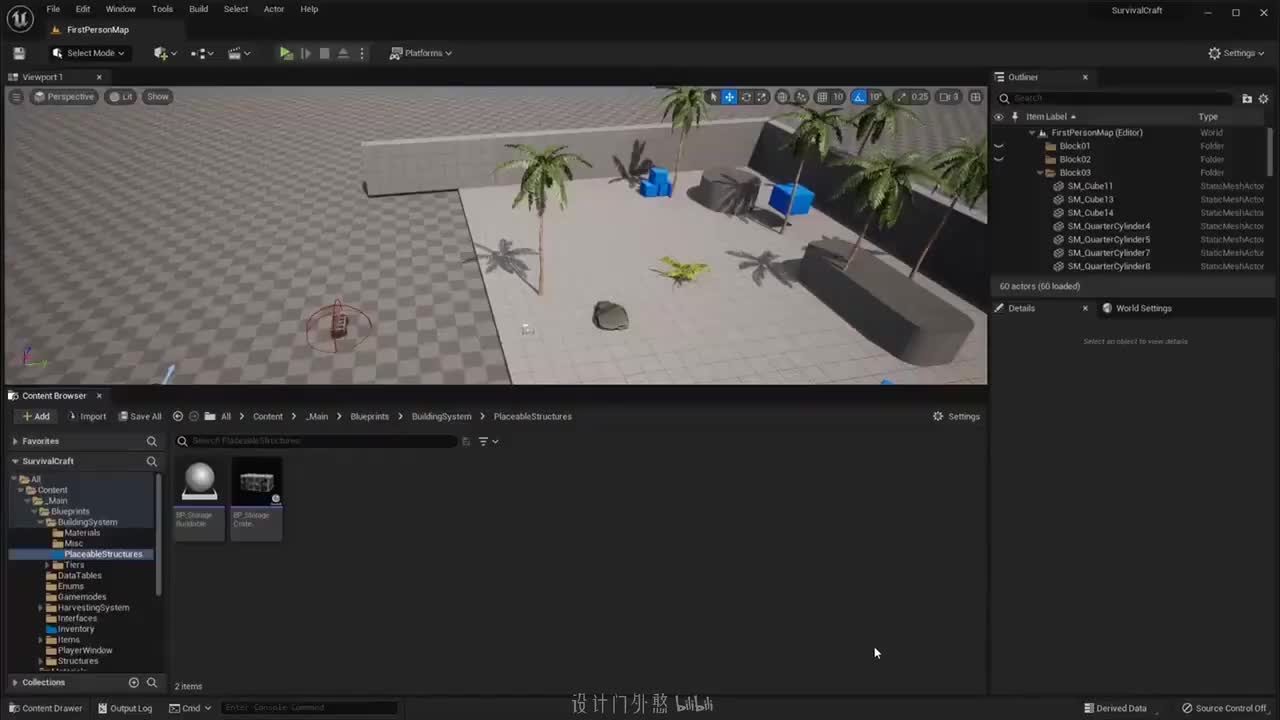Activate the Scale gizmo tool

pyautogui.click(x=761, y=97)
